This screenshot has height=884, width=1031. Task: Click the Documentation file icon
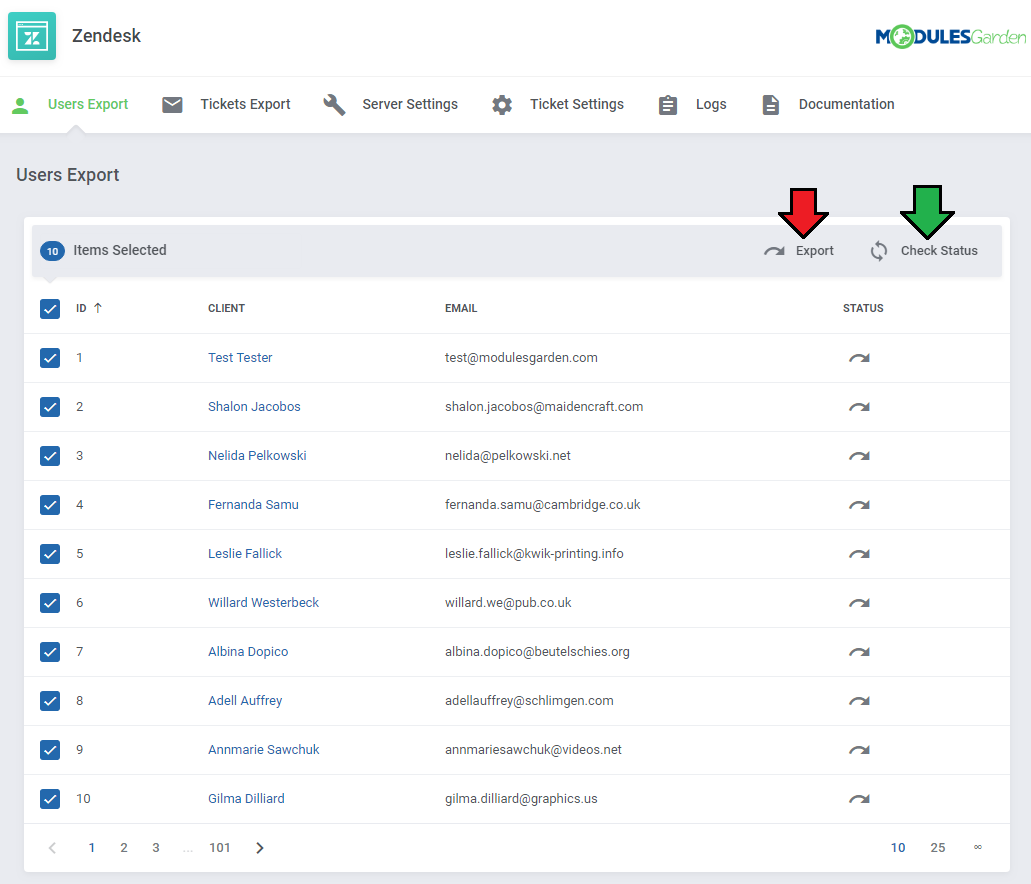point(771,105)
